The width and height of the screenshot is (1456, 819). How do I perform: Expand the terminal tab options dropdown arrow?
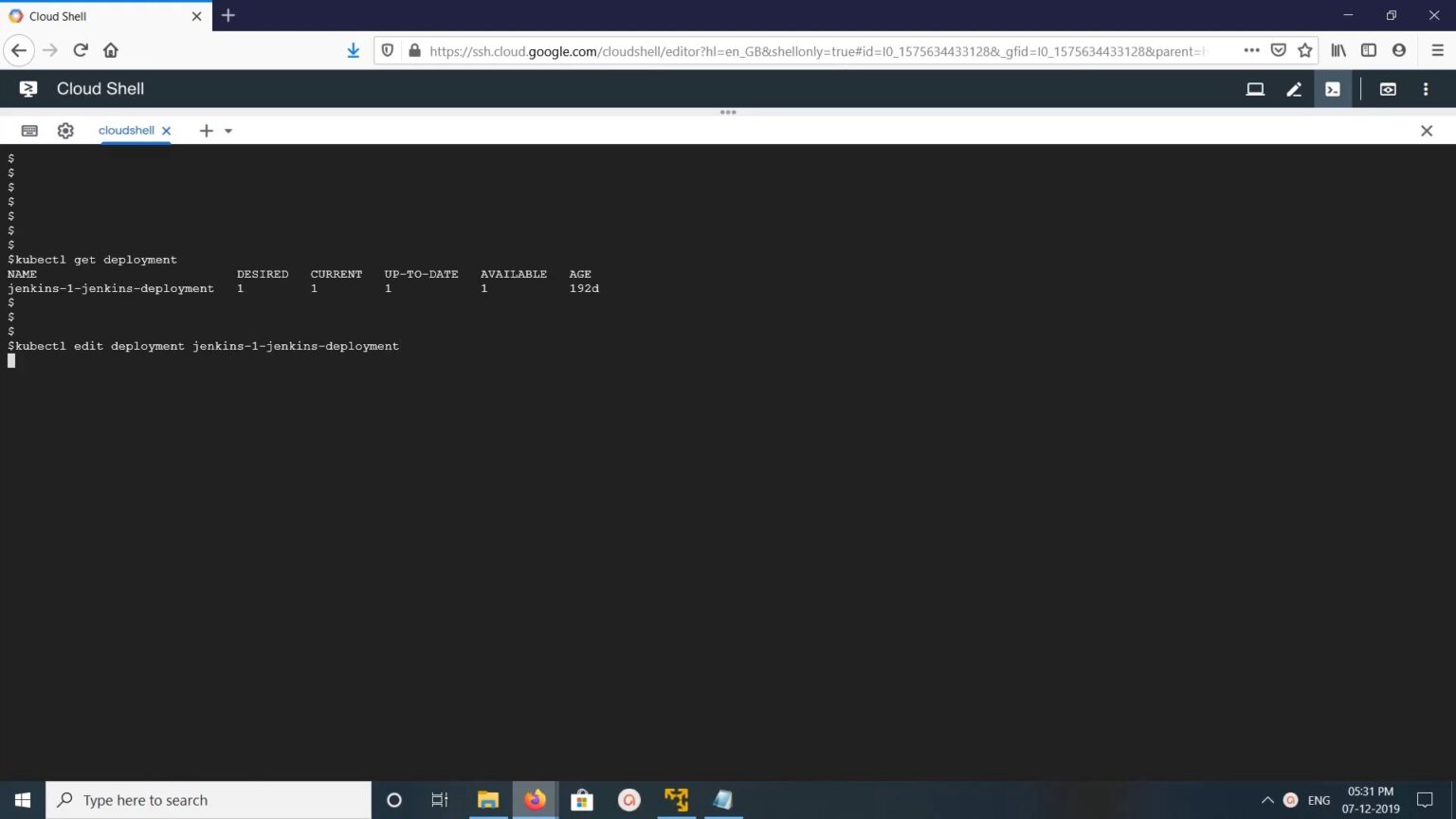point(228,130)
